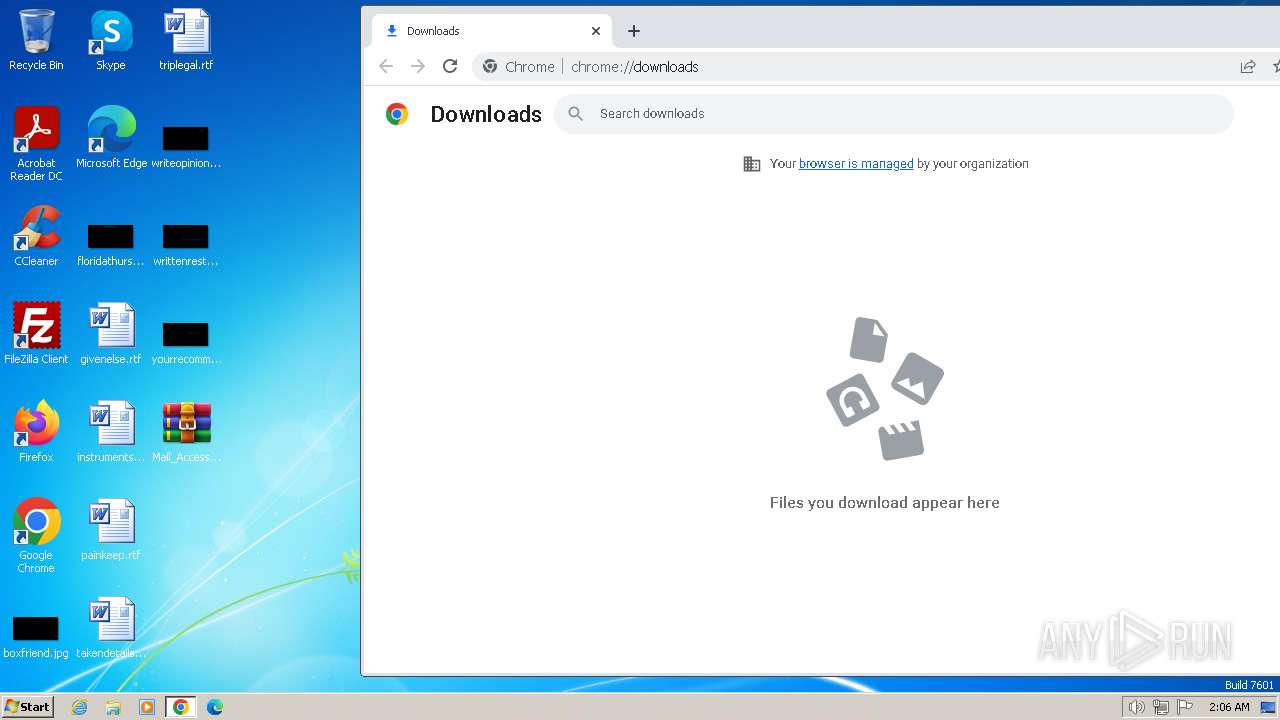
Task: Select the instruments document icon
Action: pyautogui.click(x=111, y=432)
